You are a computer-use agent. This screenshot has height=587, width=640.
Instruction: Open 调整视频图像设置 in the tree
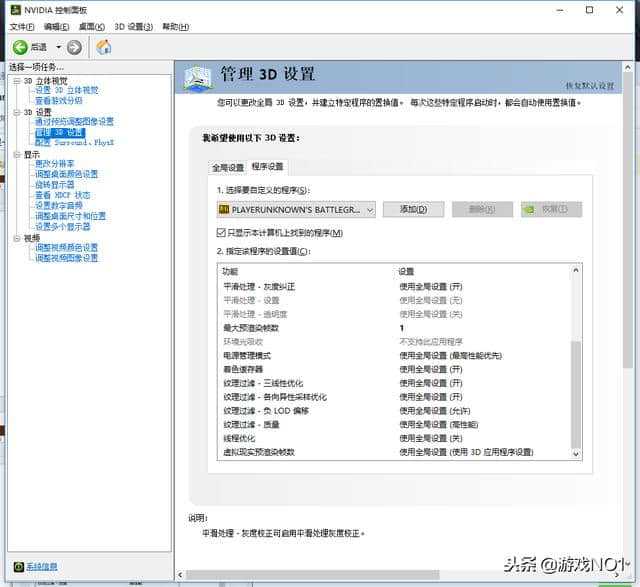[x=67, y=258]
